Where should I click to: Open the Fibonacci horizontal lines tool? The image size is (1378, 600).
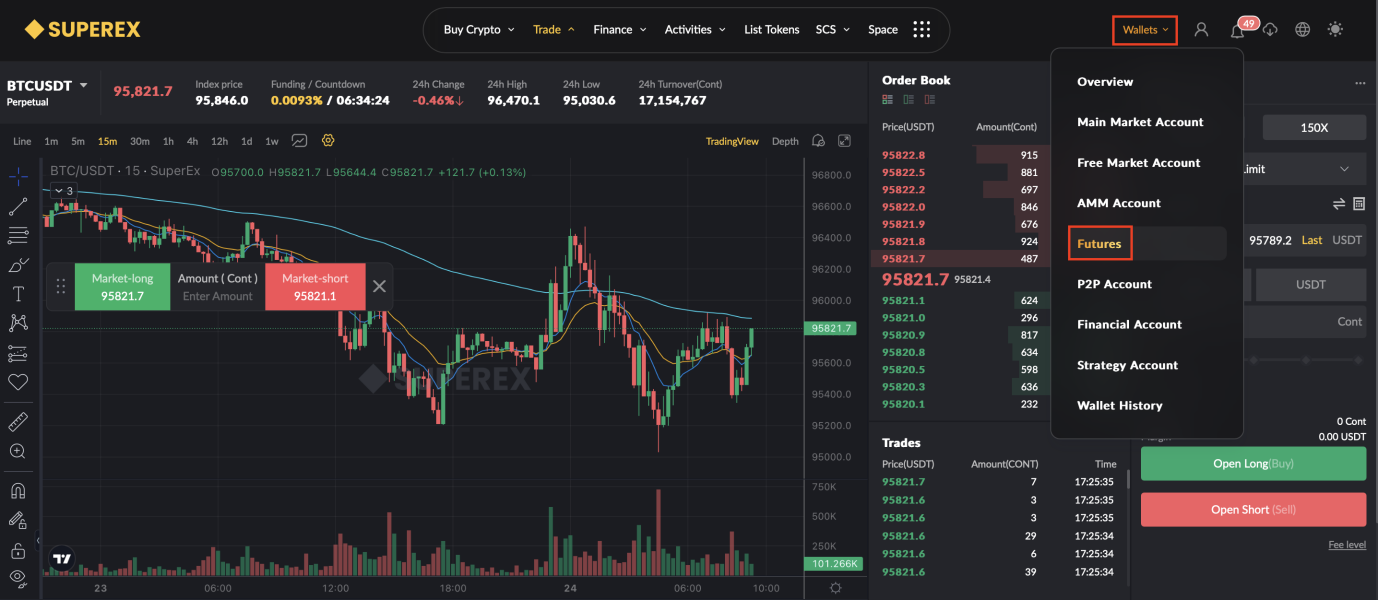pos(18,236)
